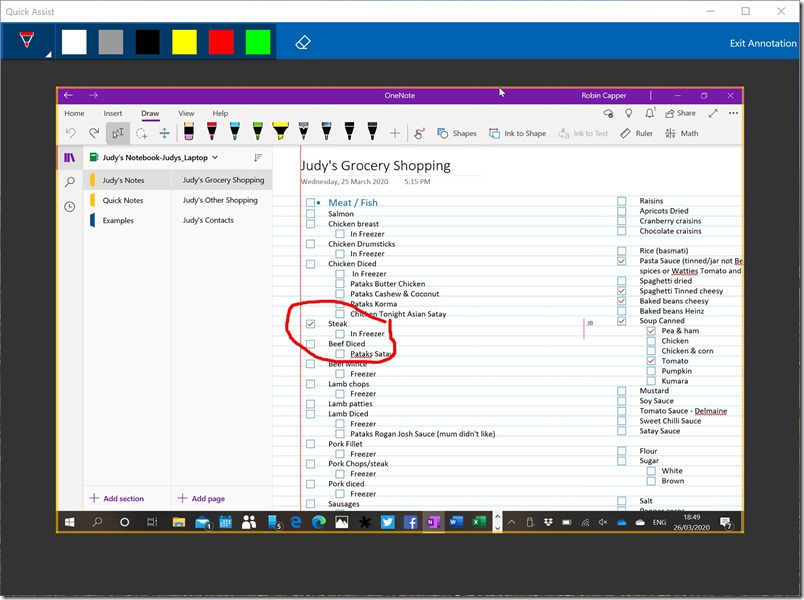Click the Undo arrow in OneNote
The image size is (804, 600).
70,133
